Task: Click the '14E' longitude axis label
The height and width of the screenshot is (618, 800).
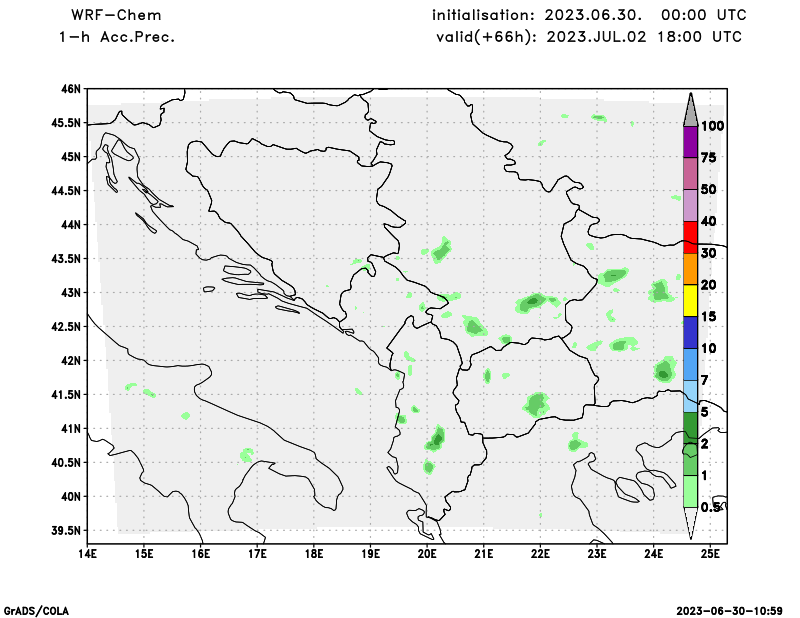Action: point(88,554)
